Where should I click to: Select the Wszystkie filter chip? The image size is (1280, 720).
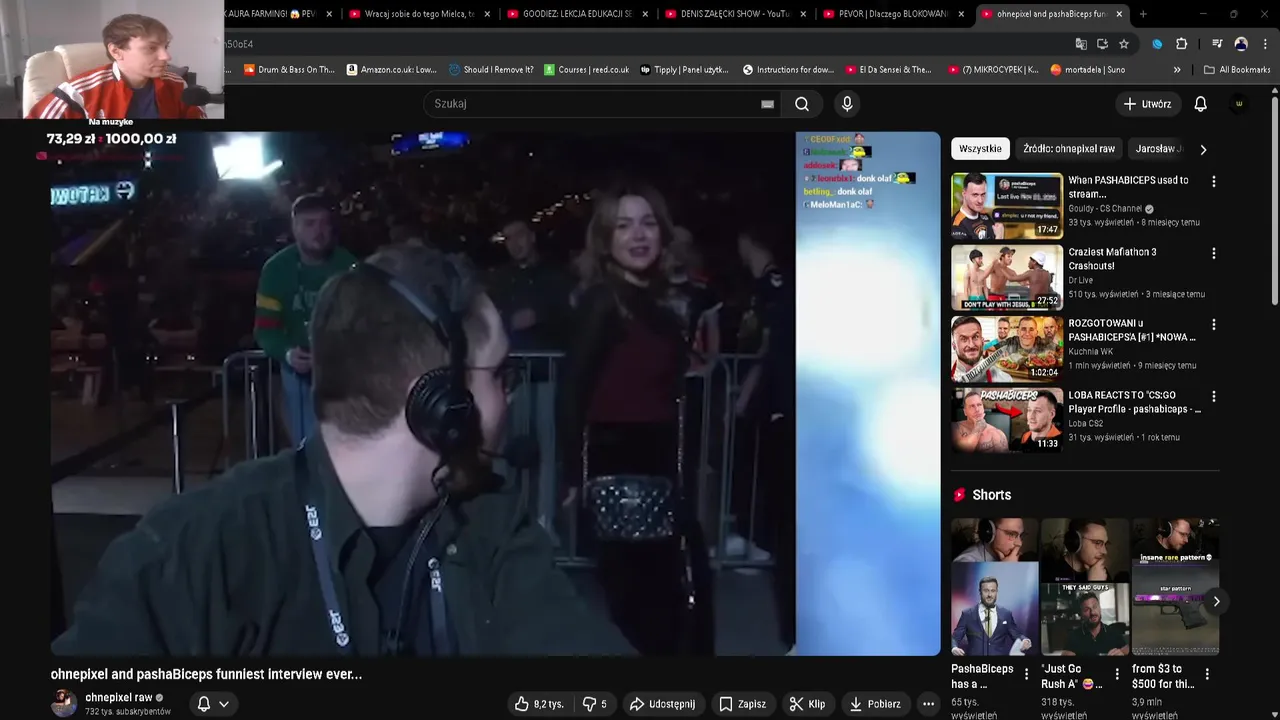click(980, 149)
